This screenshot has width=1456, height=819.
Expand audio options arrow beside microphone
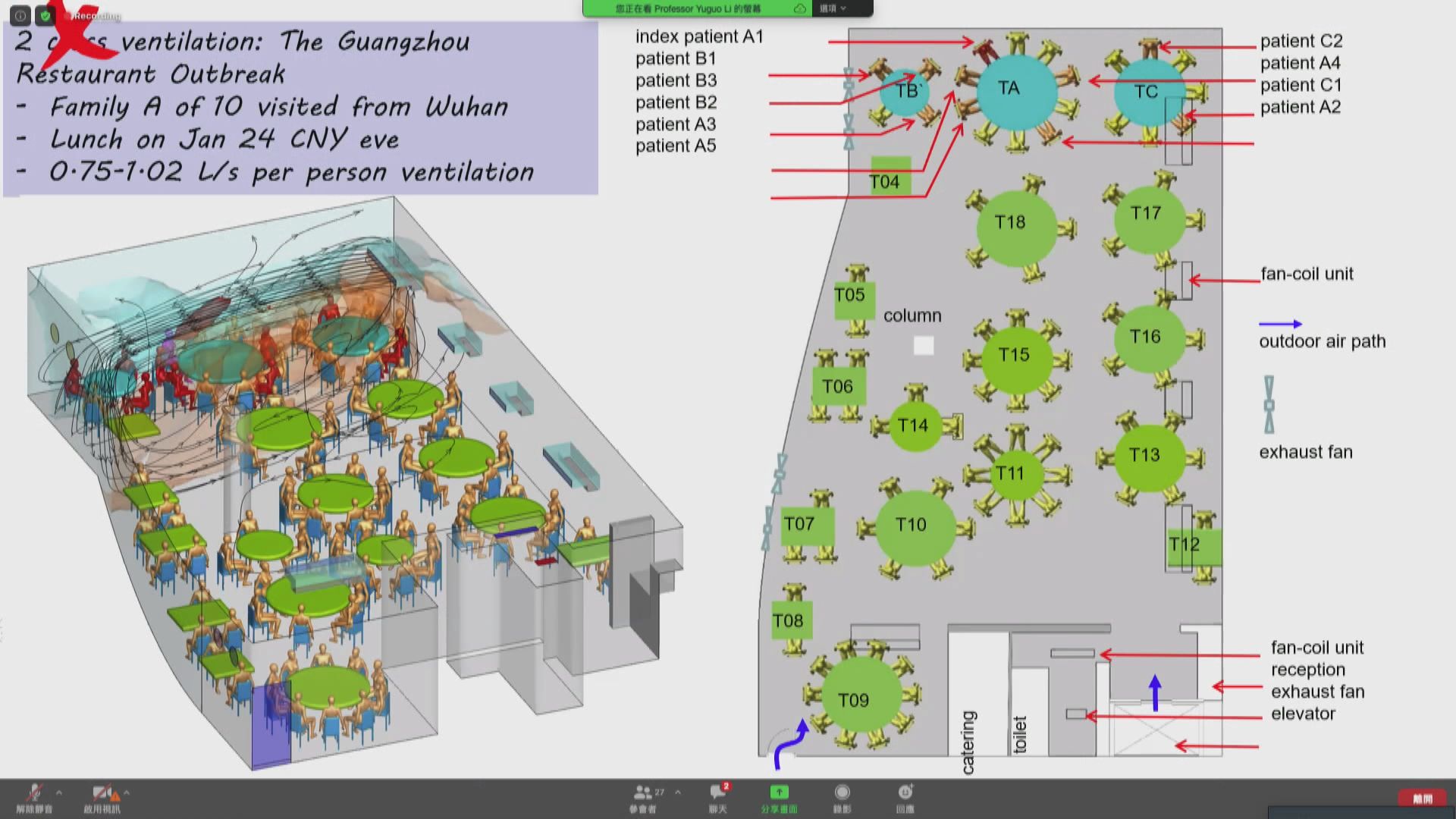(59, 792)
